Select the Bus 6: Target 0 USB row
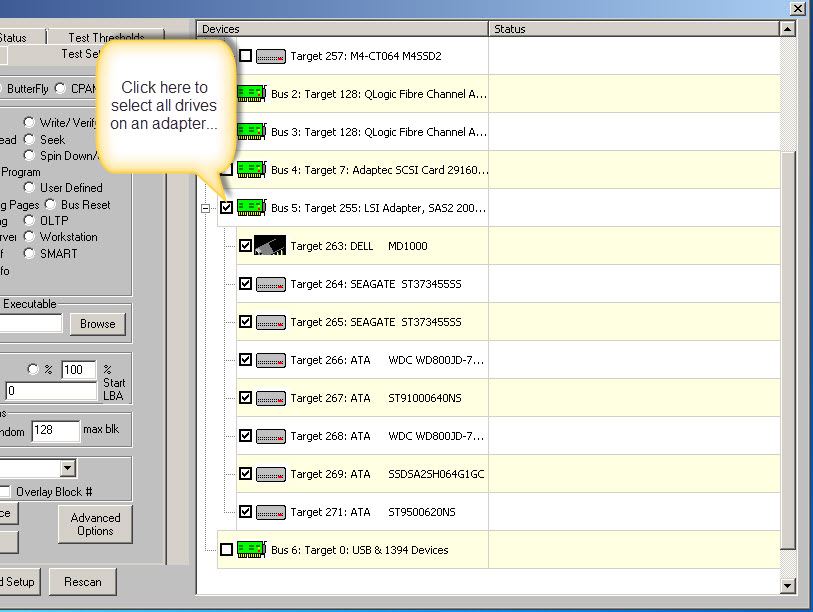 click(499, 549)
